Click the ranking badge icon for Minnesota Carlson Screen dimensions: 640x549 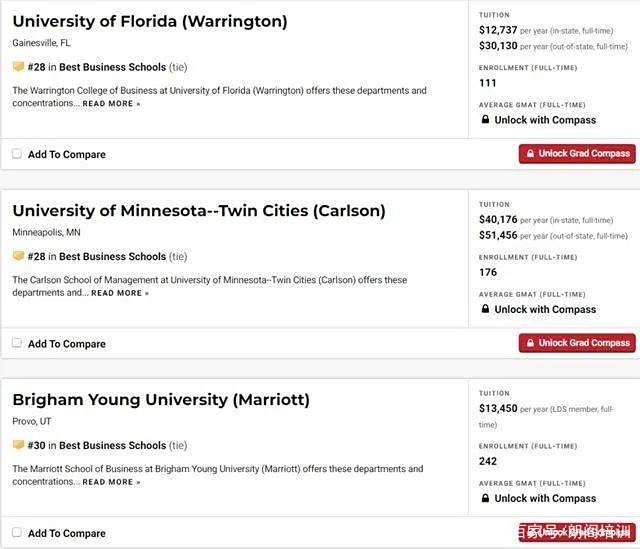pyautogui.click(x=18, y=256)
